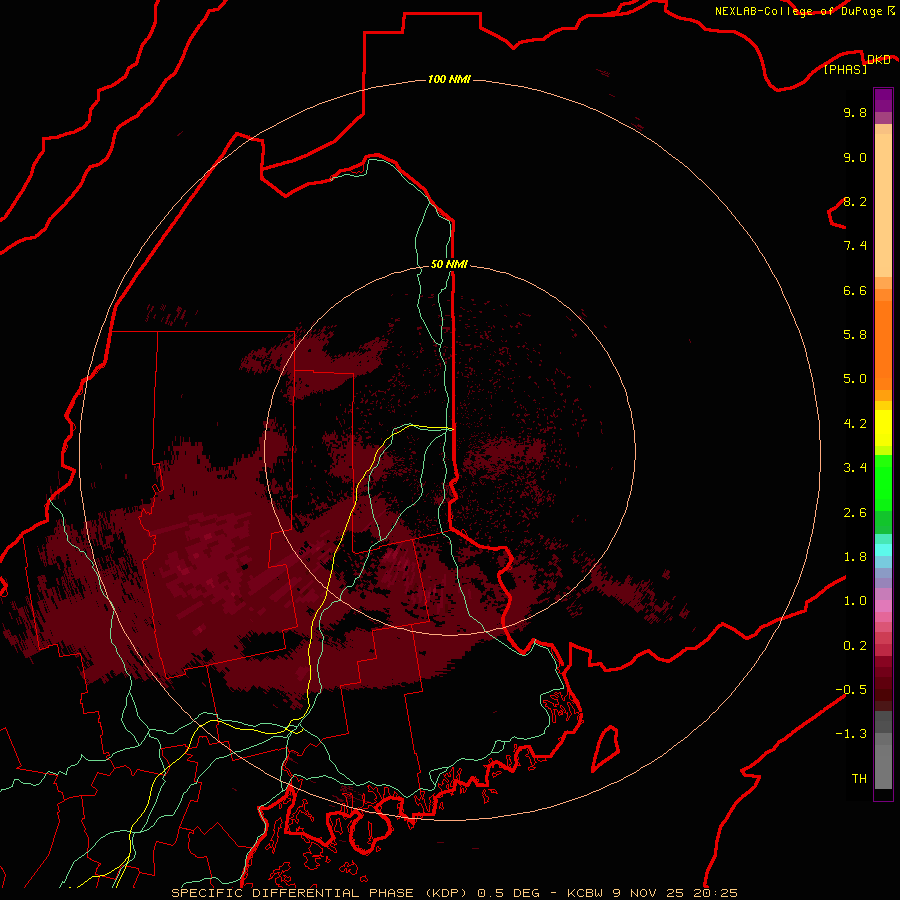Click the -1.3 scale label
This screenshot has height=900, width=900.
click(x=851, y=734)
